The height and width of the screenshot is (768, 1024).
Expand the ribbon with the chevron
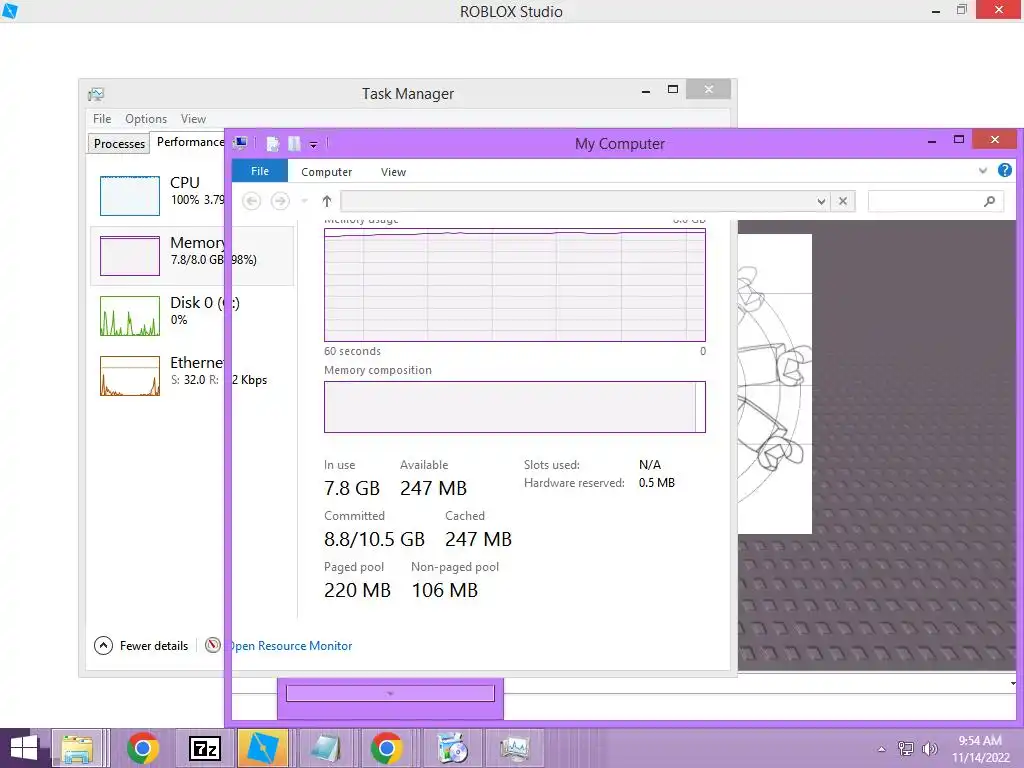[x=982, y=171]
